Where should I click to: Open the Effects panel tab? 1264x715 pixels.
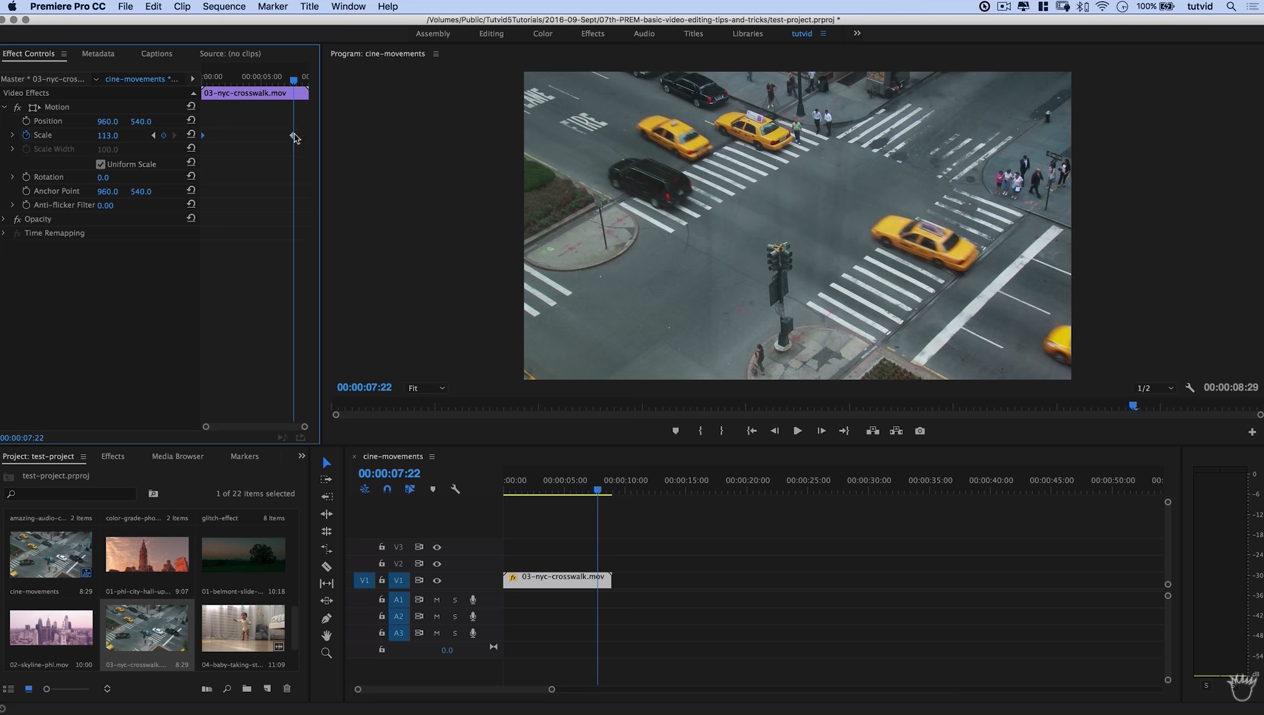click(x=113, y=456)
